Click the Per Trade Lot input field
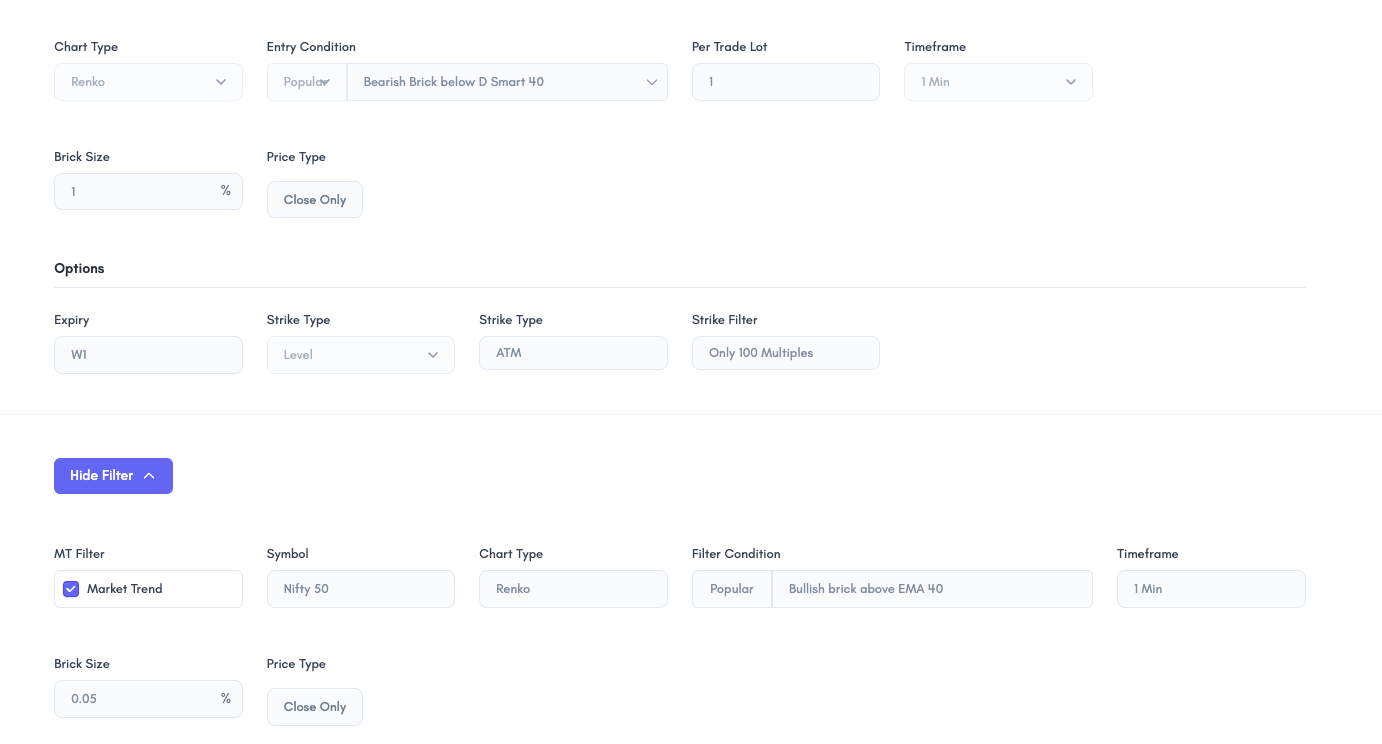The width and height of the screenshot is (1382, 744). pyautogui.click(x=785, y=82)
